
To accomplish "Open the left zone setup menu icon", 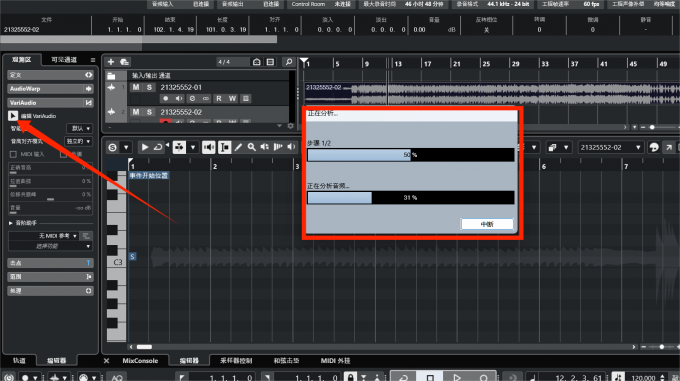I will pos(93,60).
